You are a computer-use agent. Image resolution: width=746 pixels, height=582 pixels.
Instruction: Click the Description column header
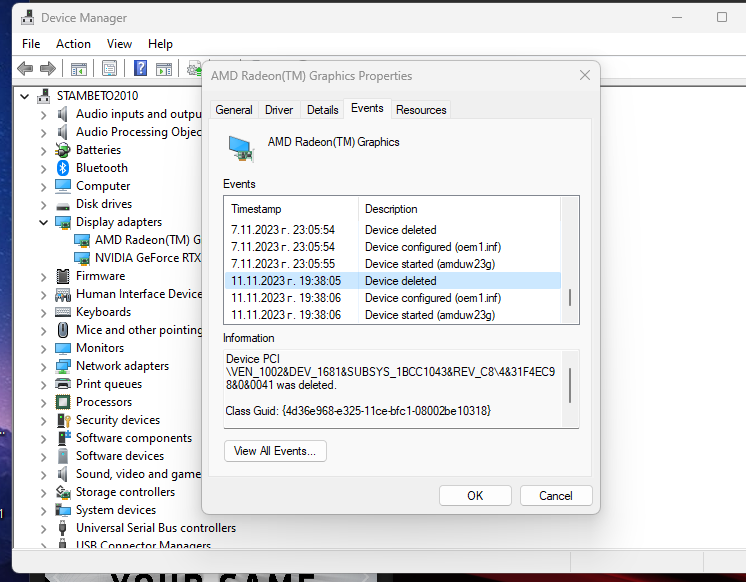tap(459, 209)
